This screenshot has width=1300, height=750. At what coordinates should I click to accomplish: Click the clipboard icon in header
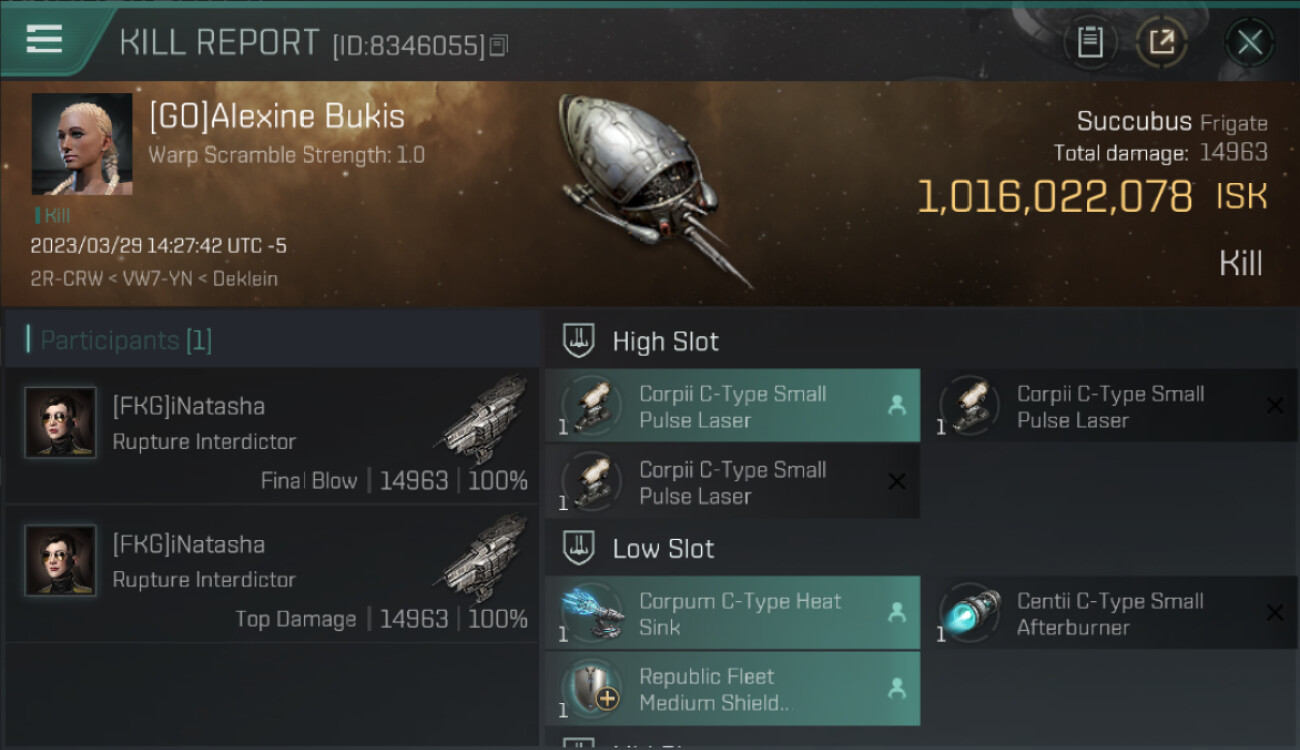(1090, 42)
